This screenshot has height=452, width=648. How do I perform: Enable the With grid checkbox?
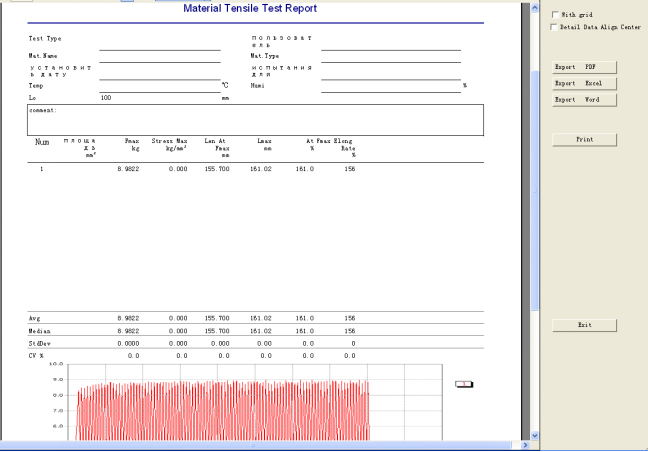(x=556, y=15)
